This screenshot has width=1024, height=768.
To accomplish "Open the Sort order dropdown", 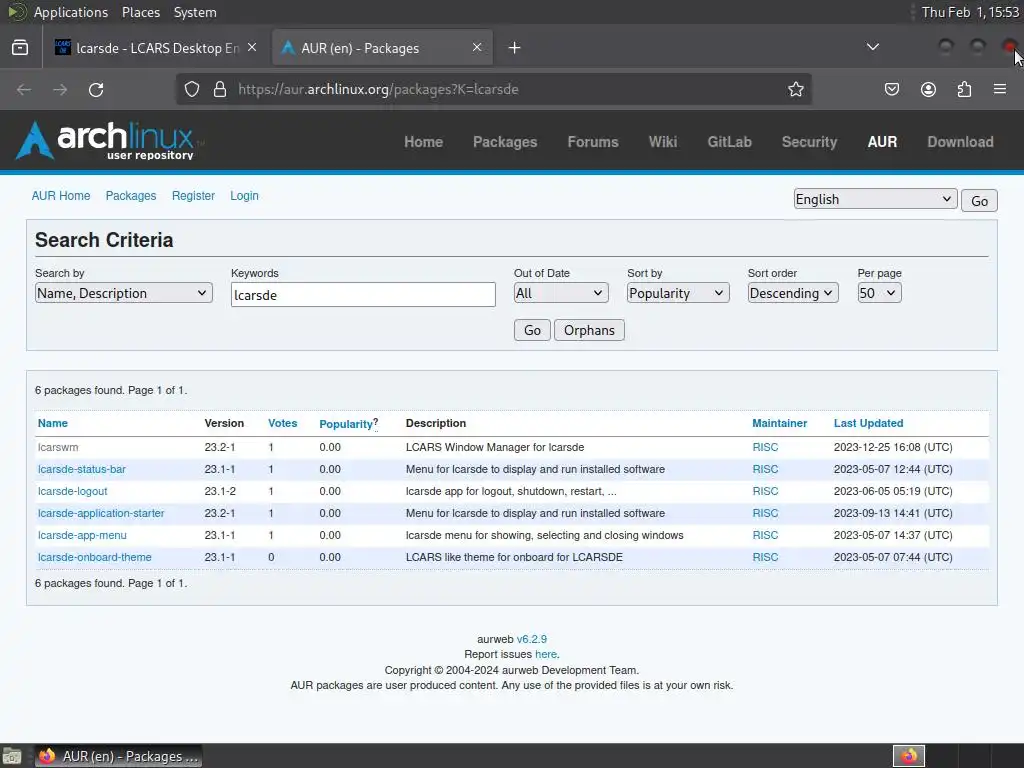I will 793,293.
